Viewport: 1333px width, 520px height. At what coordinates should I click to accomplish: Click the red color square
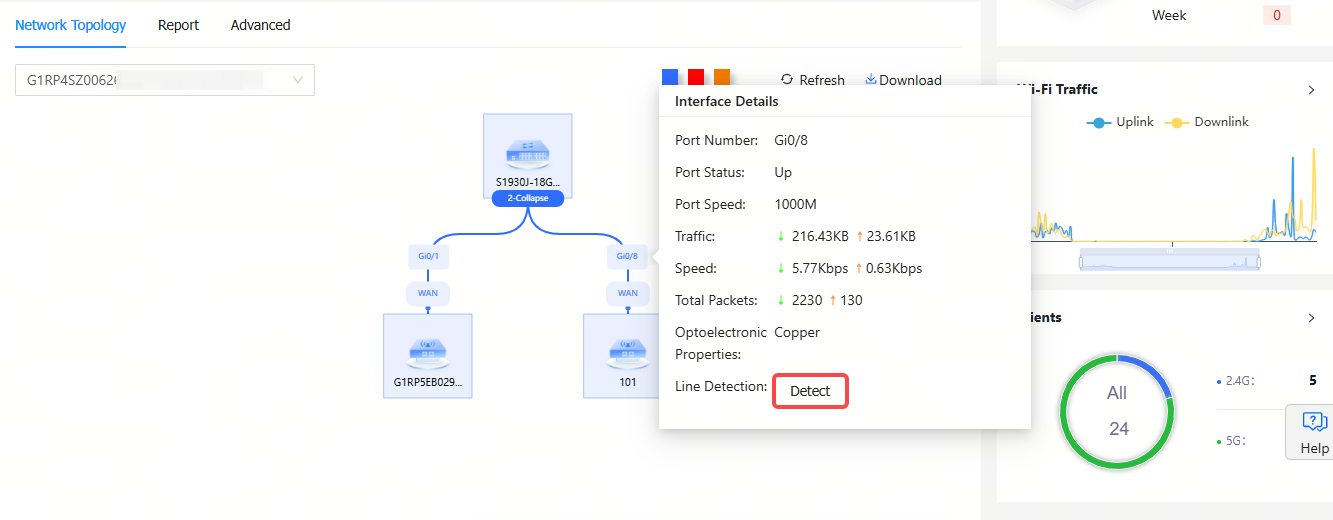click(696, 77)
